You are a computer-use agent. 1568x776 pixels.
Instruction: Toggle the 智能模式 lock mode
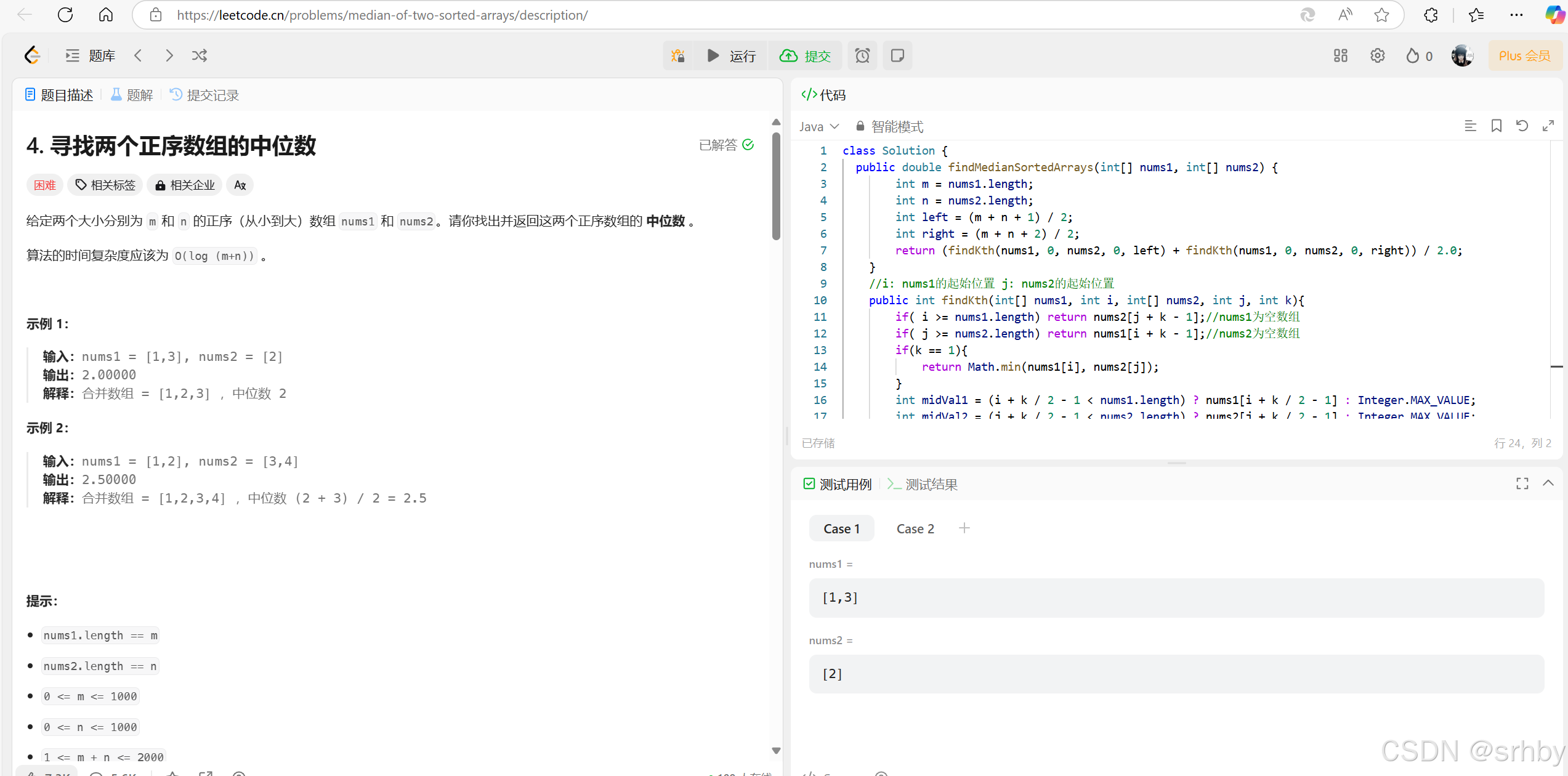click(889, 127)
